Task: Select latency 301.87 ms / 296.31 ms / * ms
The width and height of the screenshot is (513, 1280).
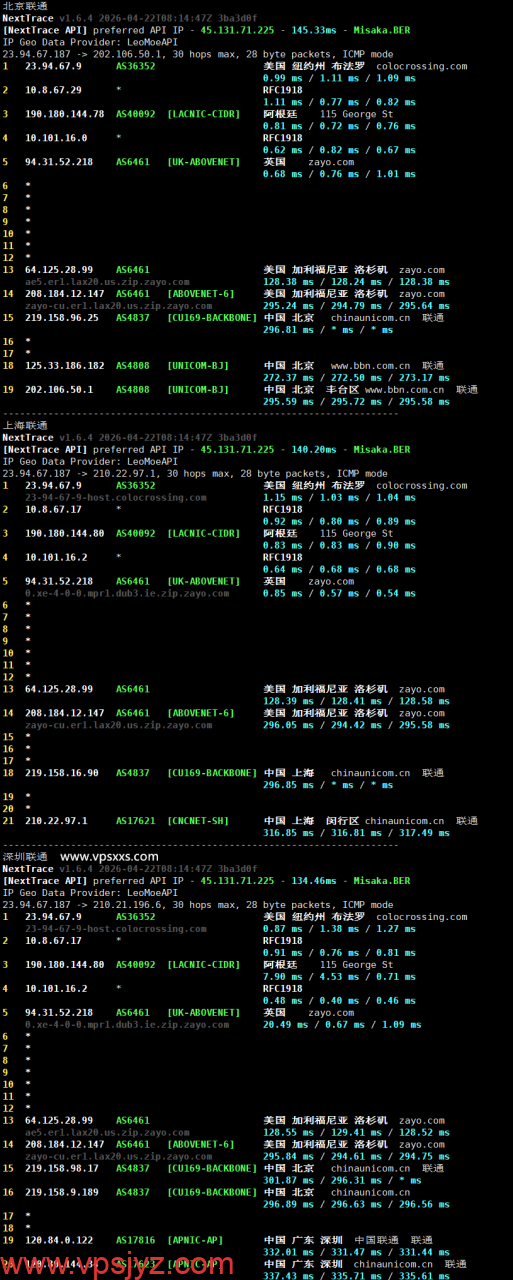Action: [343, 1180]
